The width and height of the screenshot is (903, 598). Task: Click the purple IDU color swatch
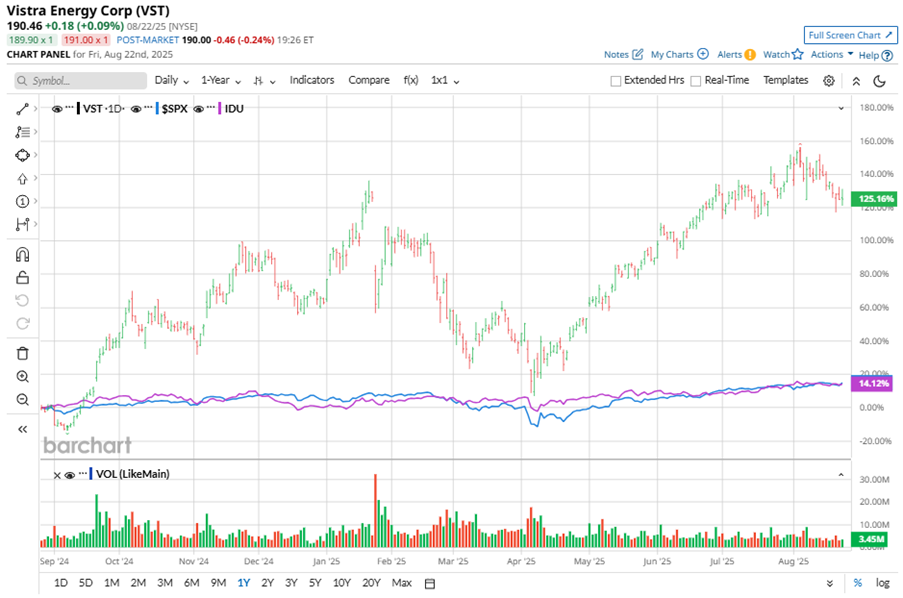click(219, 108)
